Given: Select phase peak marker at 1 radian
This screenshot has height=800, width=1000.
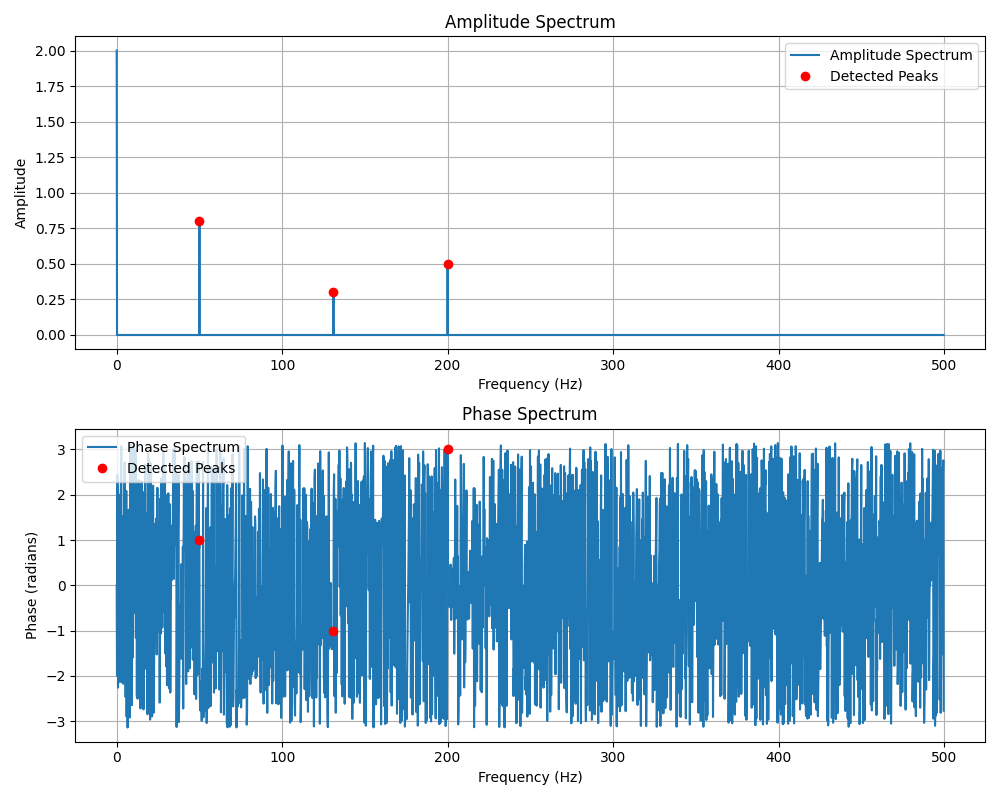Looking at the screenshot, I should (199, 540).
